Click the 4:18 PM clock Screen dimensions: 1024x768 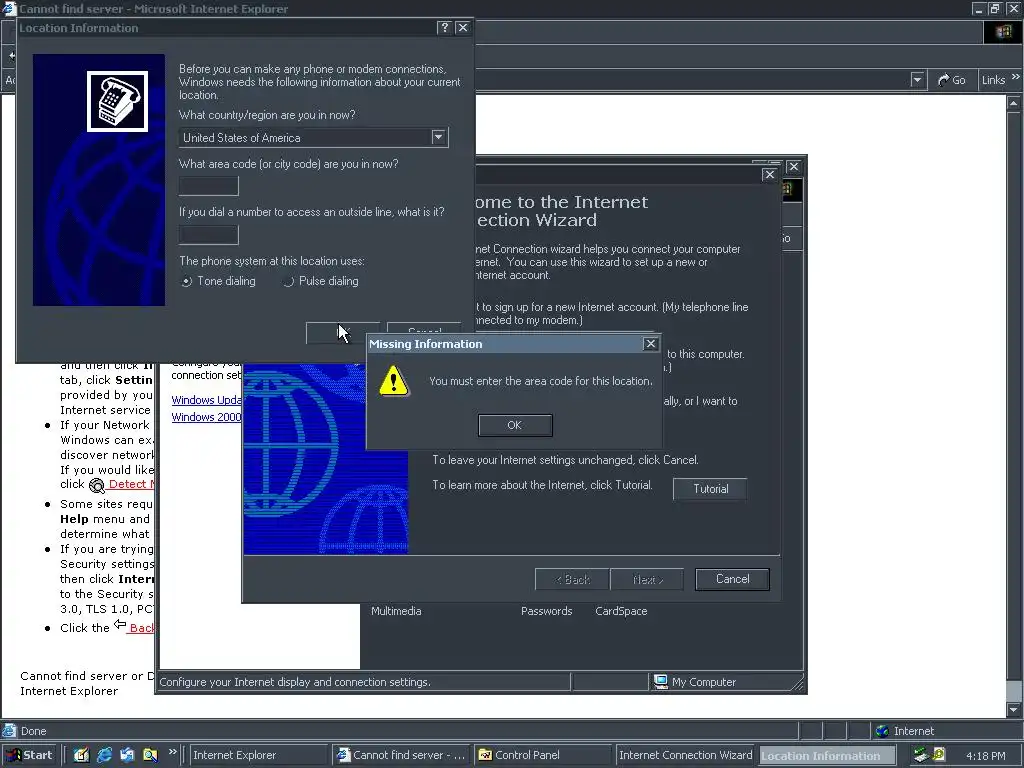(x=985, y=756)
